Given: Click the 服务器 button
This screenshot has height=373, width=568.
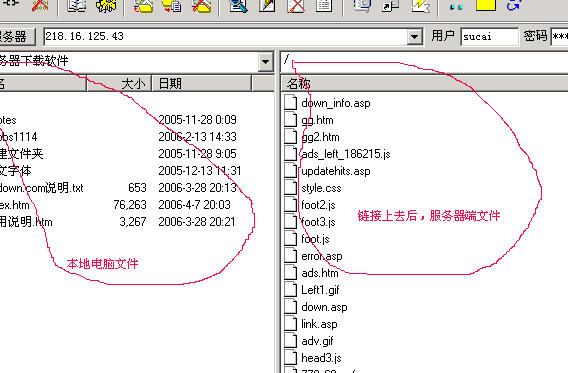Looking at the screenshot, I should click(x=17, y=37).
